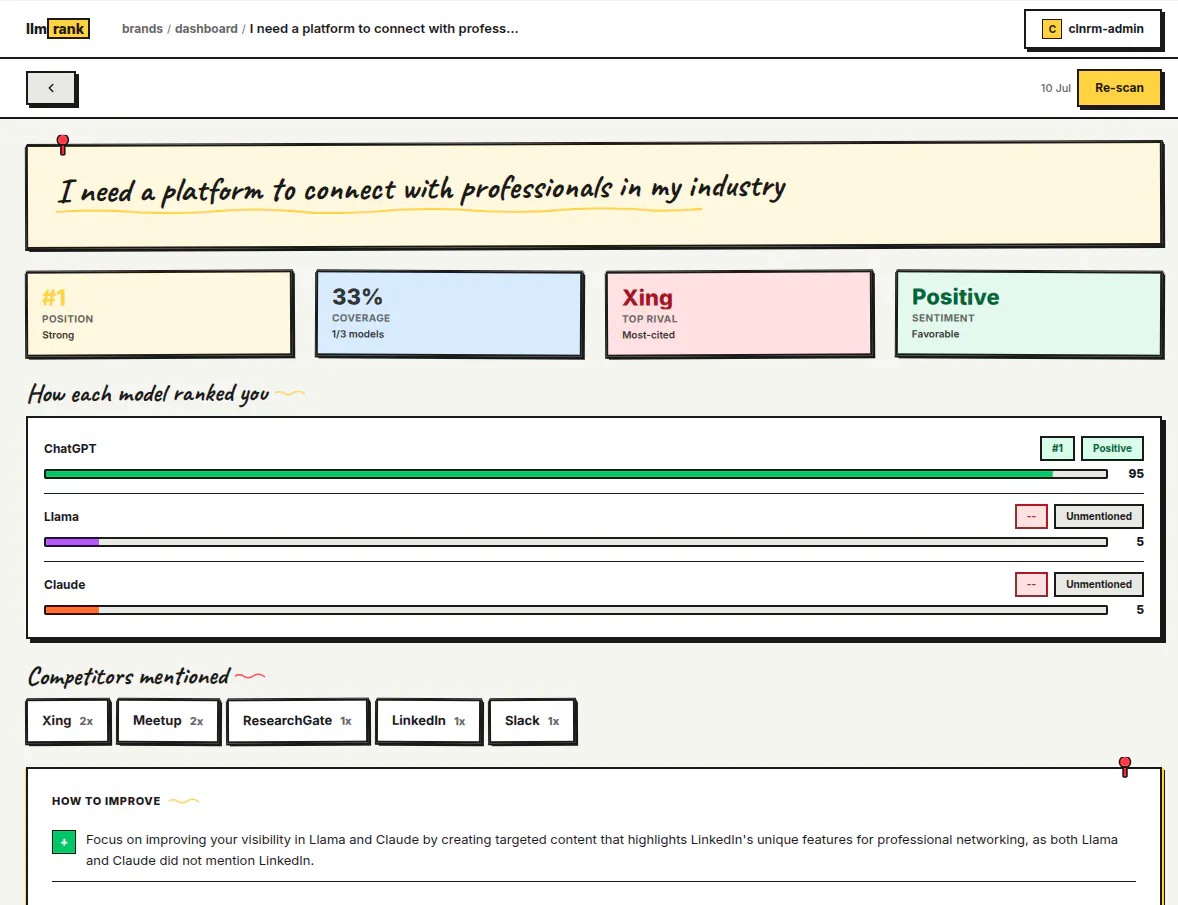
Task: Click the ChatGPT model label
Action: pyautogui.click(x=70, y=448)
